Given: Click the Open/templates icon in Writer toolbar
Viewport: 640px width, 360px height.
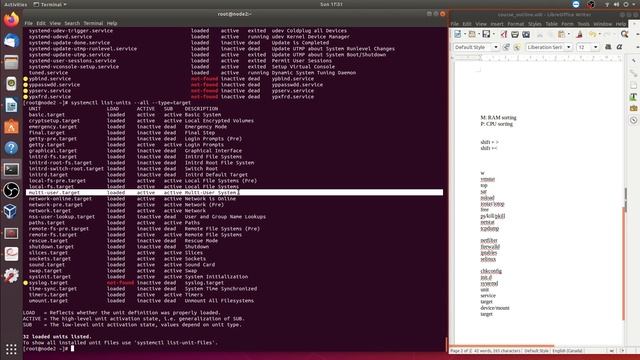Looking at the screenshot, I should [472, 34].
